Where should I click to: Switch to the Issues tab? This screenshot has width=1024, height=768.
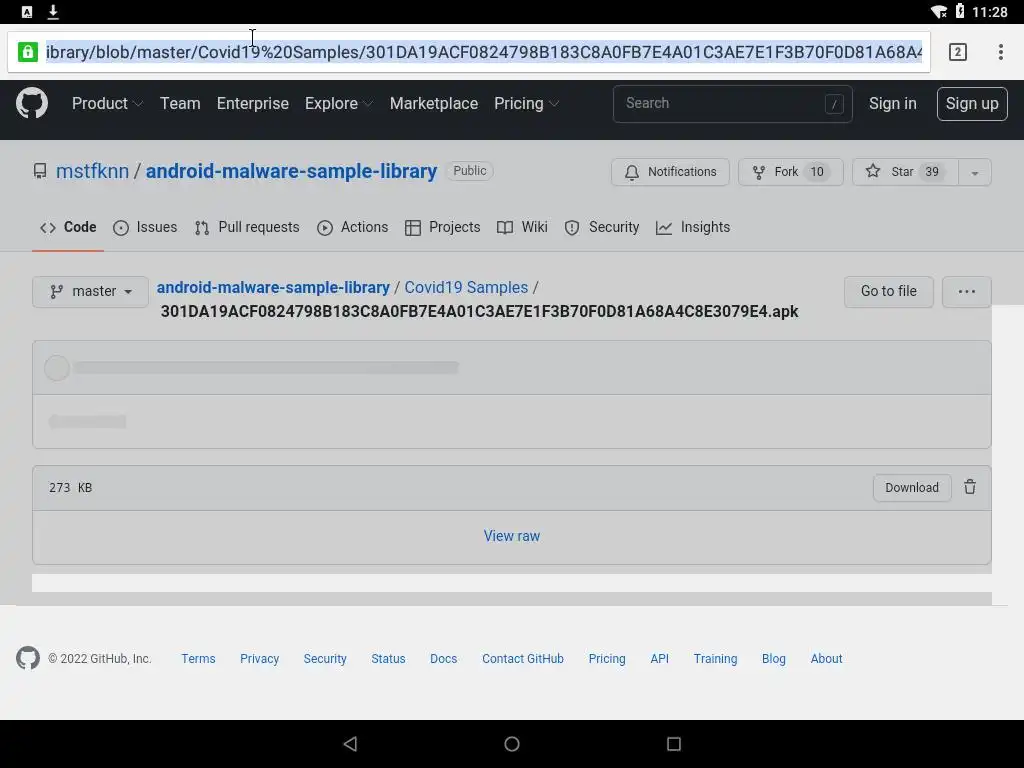pyautogui.click(x=145, y=227)
